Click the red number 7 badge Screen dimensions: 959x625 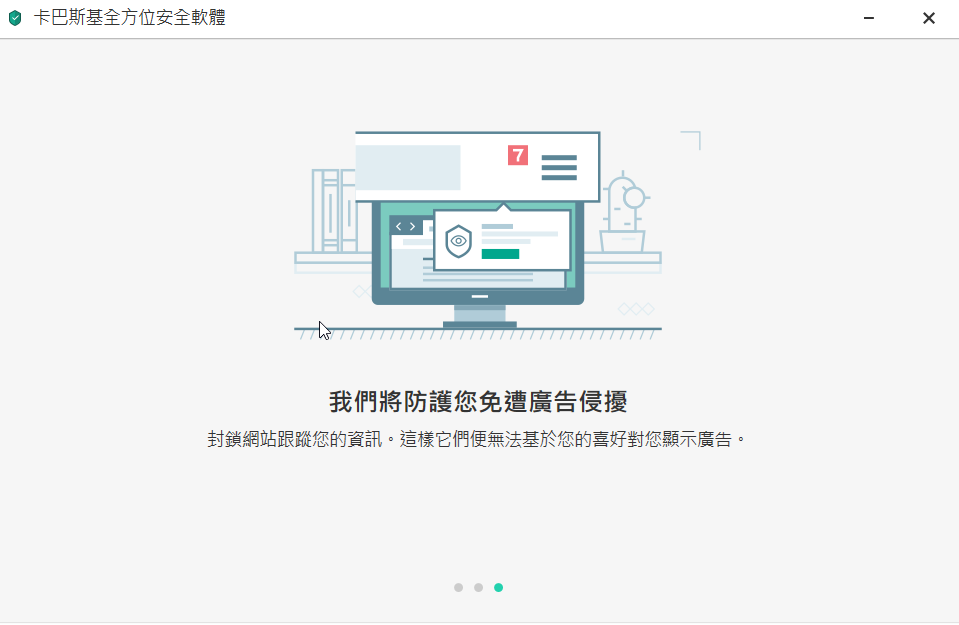pos(517,155)
